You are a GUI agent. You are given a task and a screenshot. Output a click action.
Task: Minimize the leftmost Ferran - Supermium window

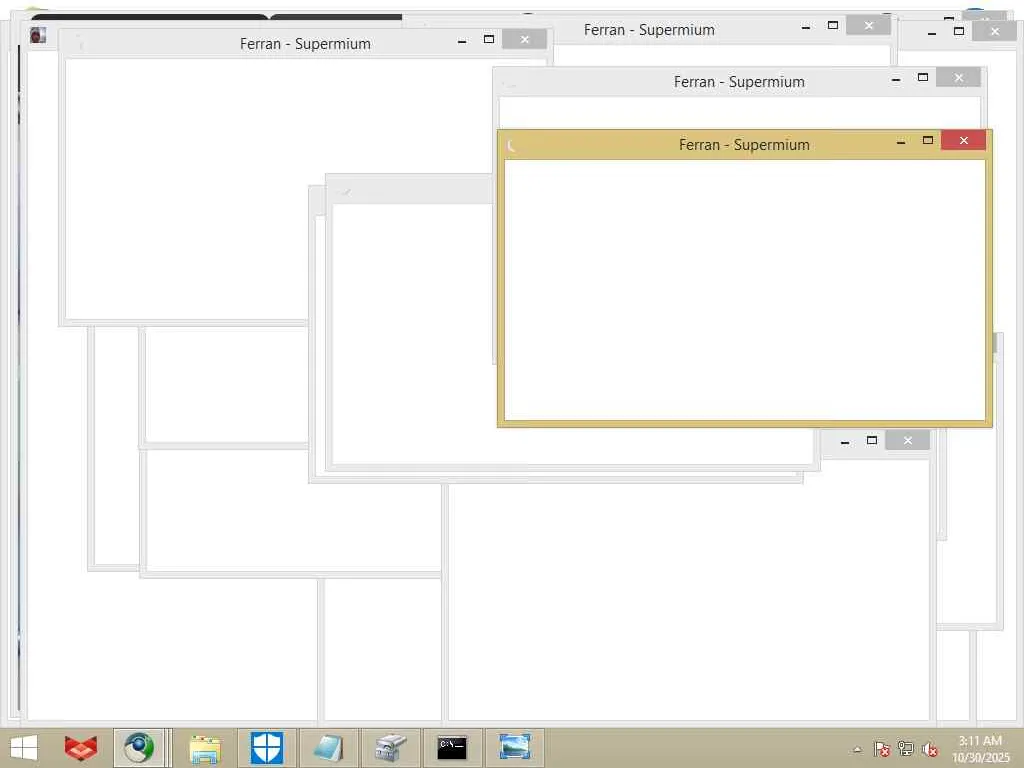click(462, 39)
